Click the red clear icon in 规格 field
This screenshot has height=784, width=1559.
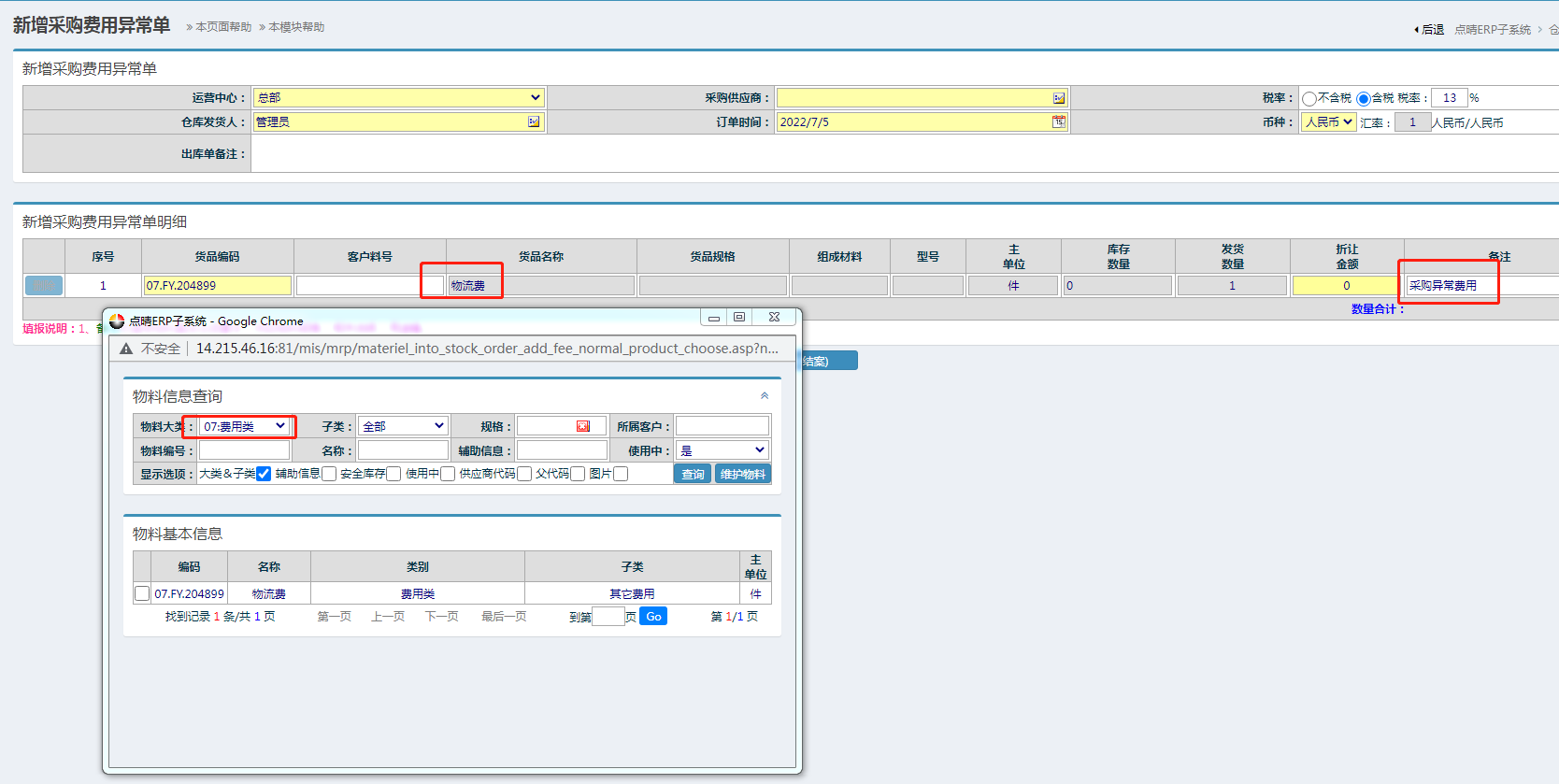click(583, 426)
